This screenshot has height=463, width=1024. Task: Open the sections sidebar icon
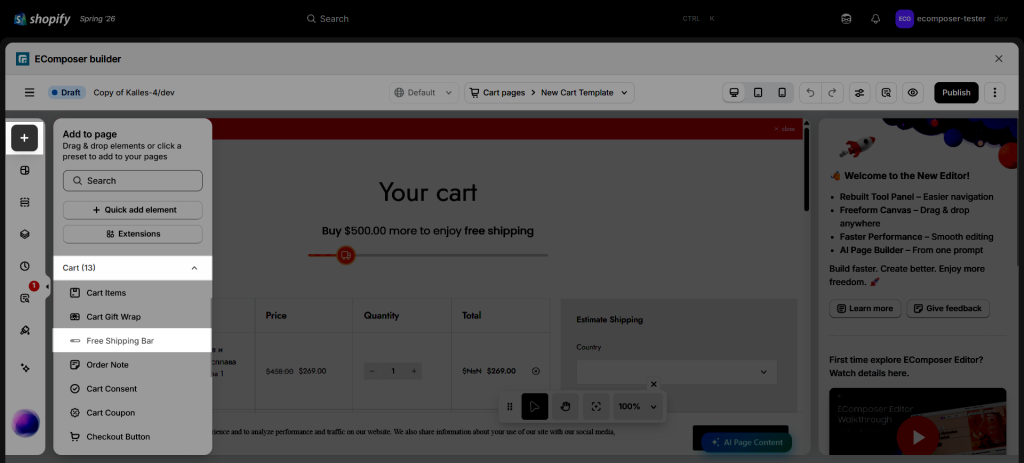tap(25, 202)
